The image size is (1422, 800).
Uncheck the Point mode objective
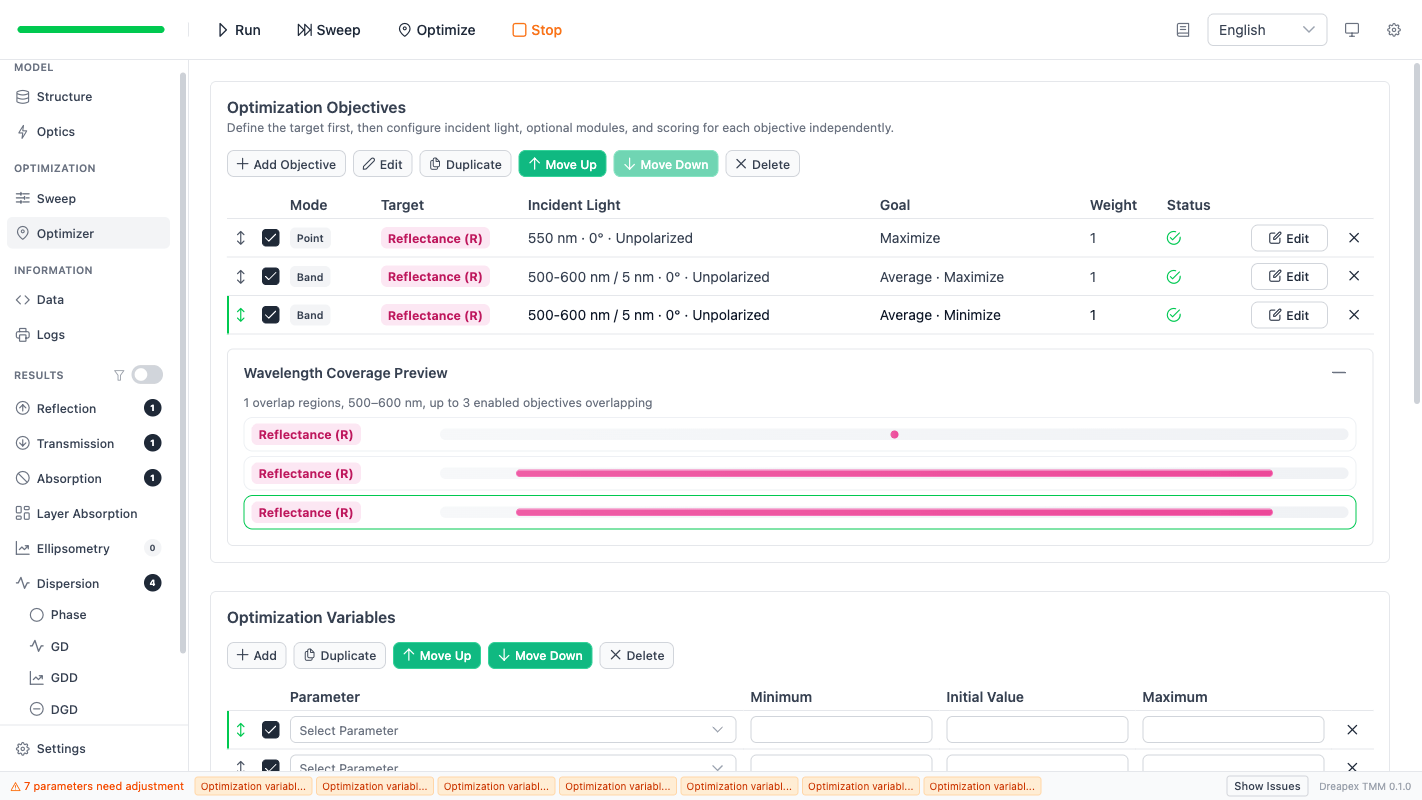[270, 238]
